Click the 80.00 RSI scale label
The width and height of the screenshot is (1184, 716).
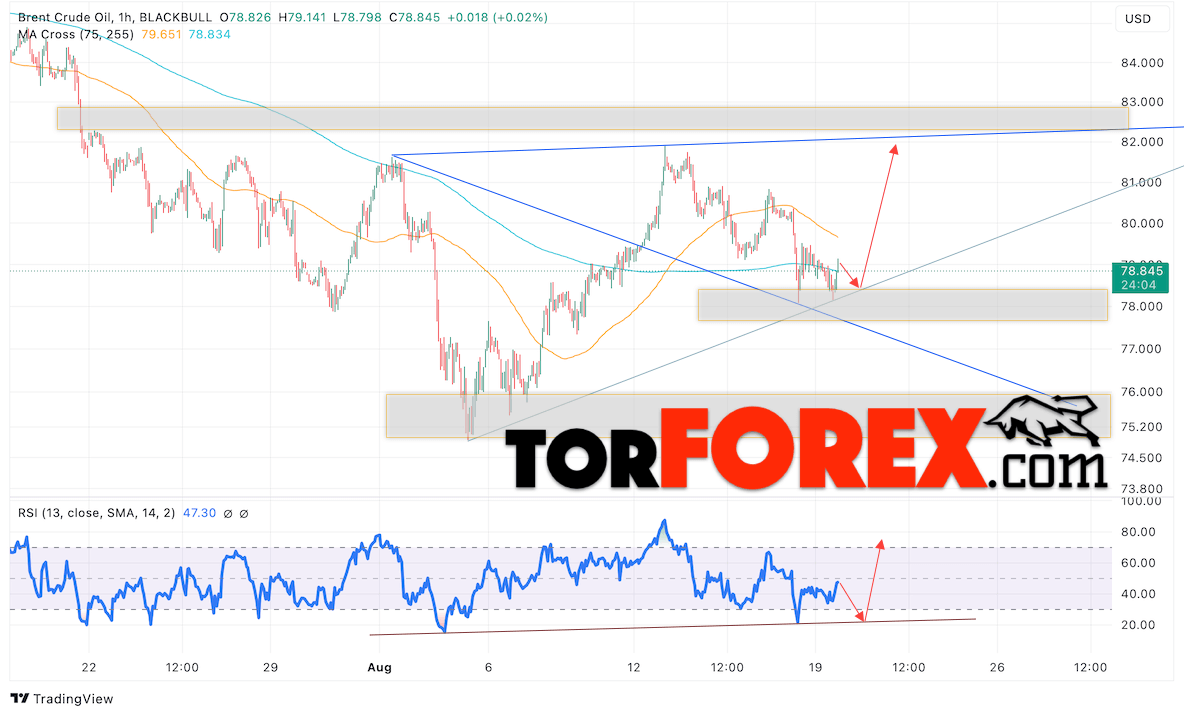point(1138,532)
